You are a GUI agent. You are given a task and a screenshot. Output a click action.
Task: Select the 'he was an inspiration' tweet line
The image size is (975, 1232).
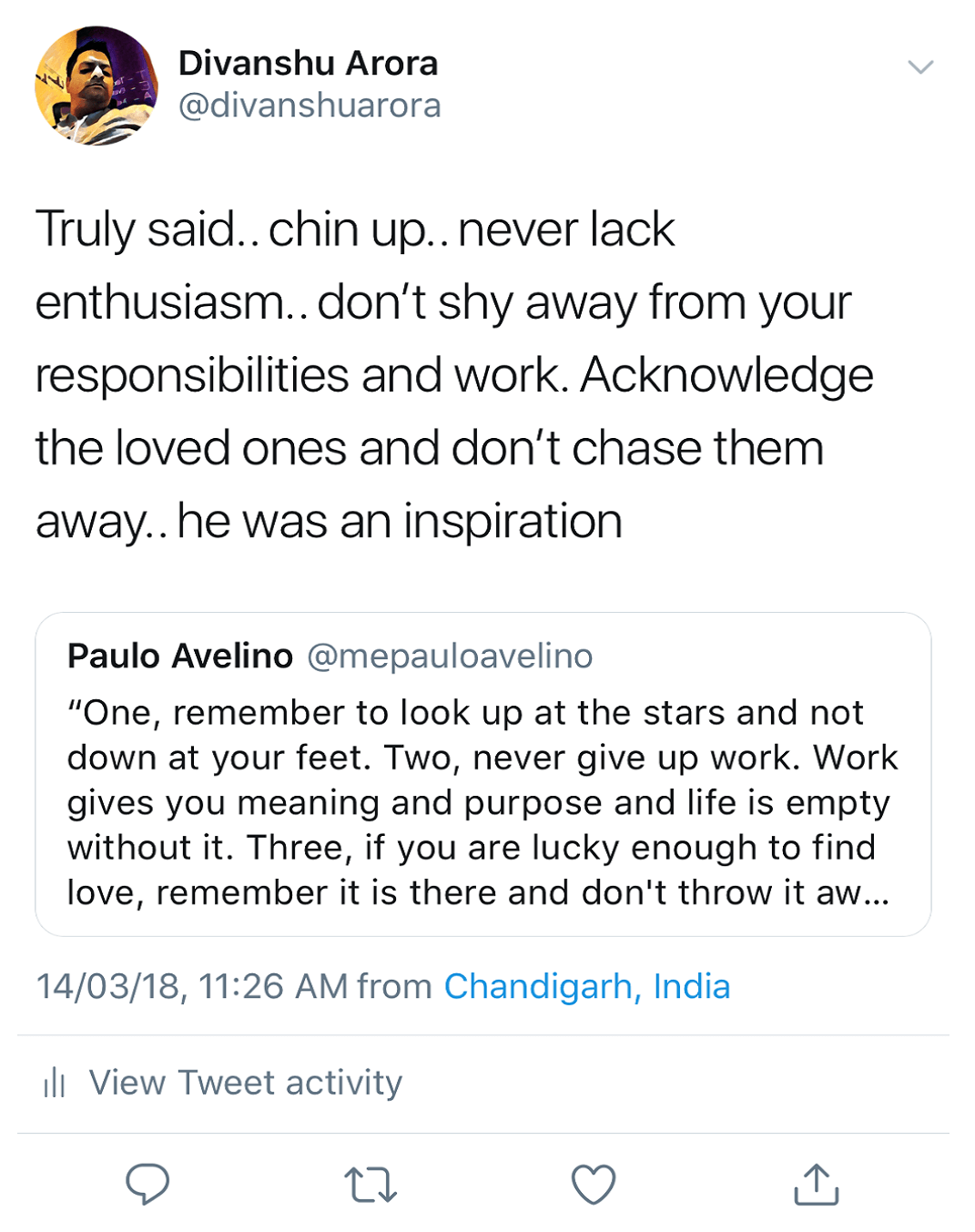[x=400, y=521]
